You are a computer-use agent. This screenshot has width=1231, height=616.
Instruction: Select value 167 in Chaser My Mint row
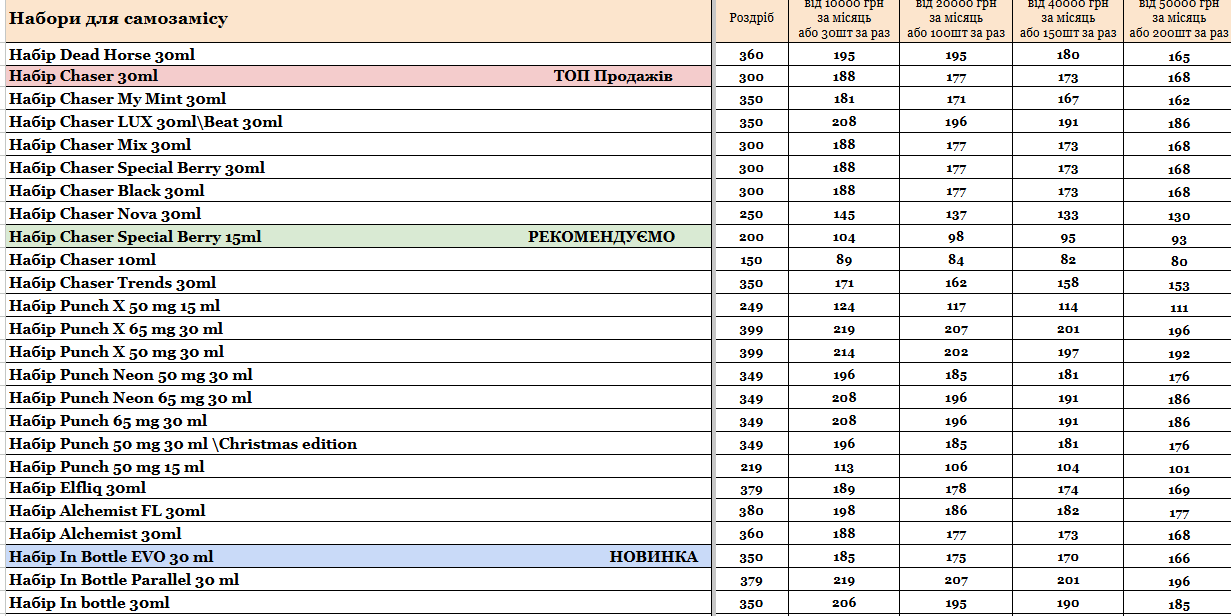(1068, 99)
